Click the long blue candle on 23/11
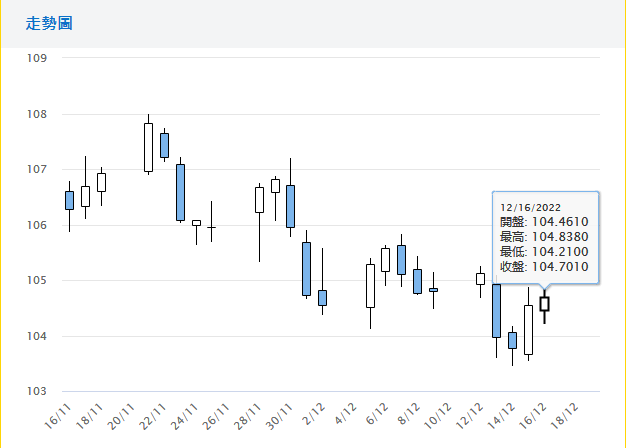Image resolution: width=628 pixels, height=448 pixels. [x=180, y=192]
